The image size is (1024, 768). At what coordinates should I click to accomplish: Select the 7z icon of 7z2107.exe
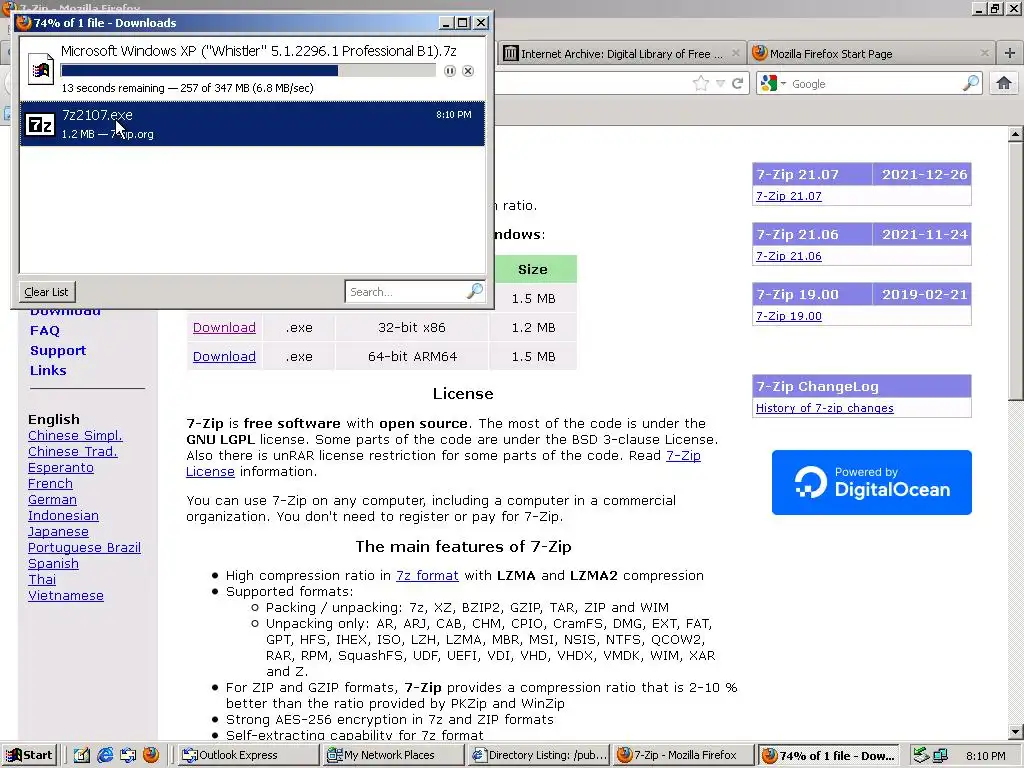pyautogui.click(x=40, y=124)
